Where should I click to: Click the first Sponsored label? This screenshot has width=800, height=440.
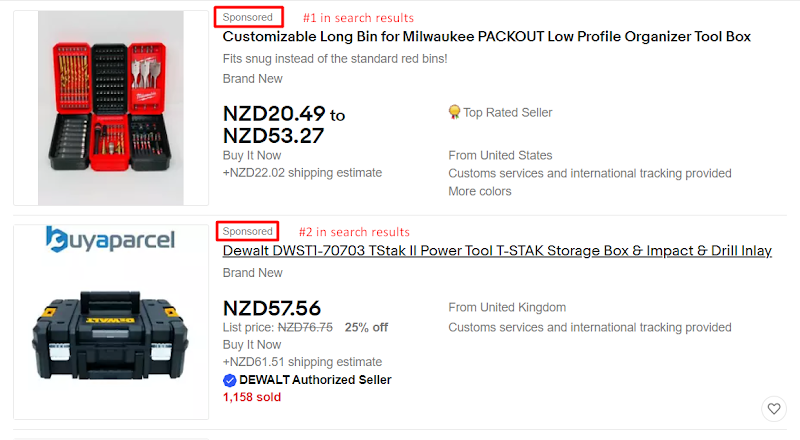(248, 17)
